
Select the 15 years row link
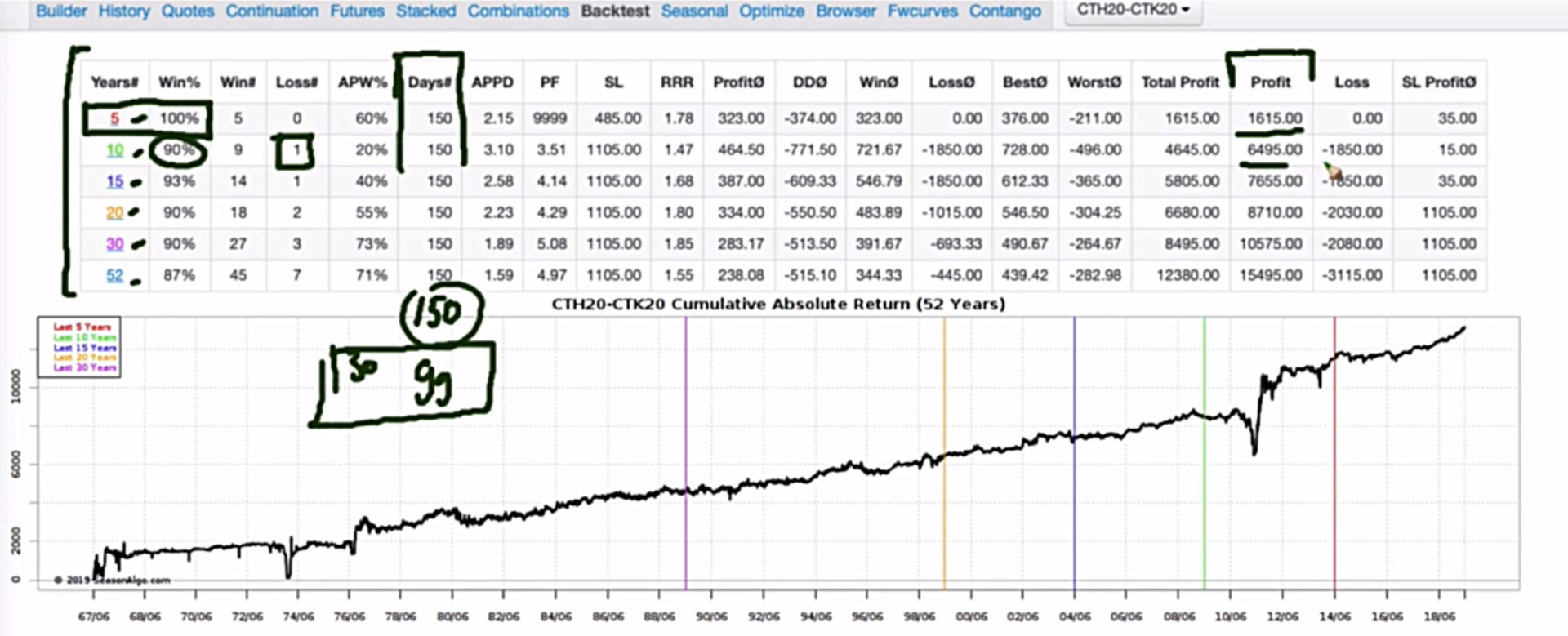coord(115,181)
